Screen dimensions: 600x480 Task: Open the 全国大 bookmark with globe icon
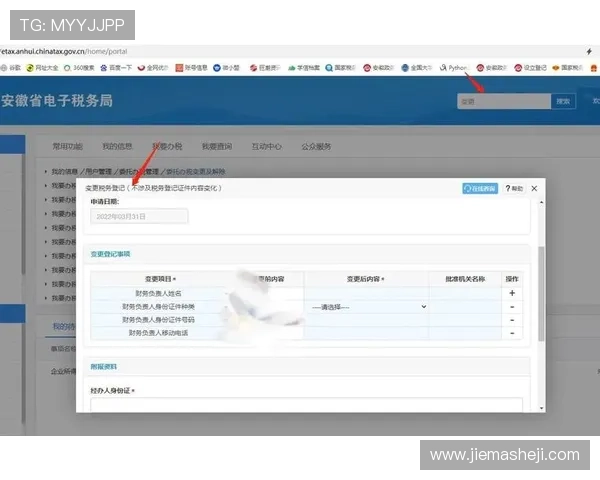tap(417, 68)
